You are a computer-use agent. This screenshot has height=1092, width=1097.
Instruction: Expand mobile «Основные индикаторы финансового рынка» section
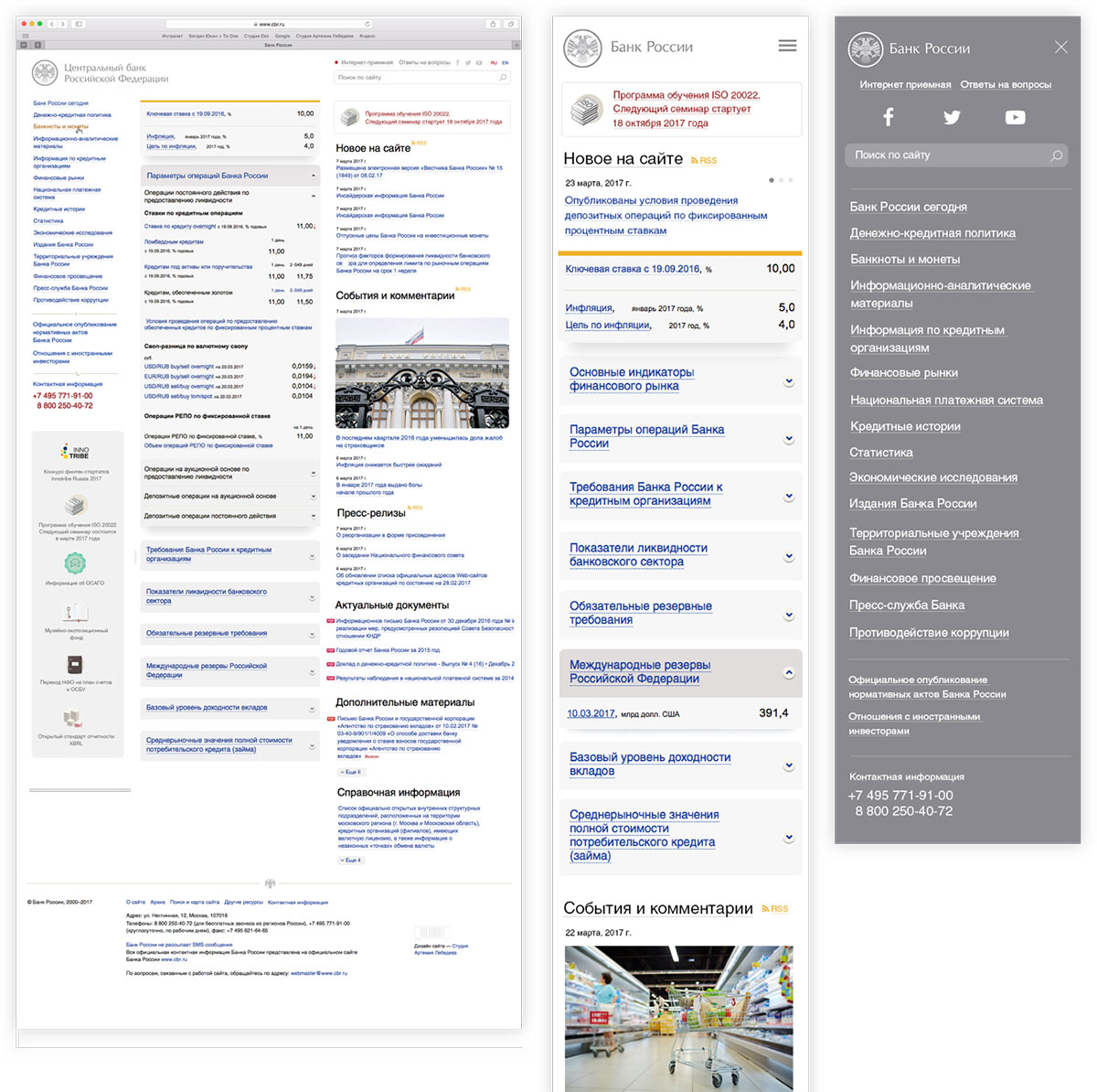coord(788,381)
